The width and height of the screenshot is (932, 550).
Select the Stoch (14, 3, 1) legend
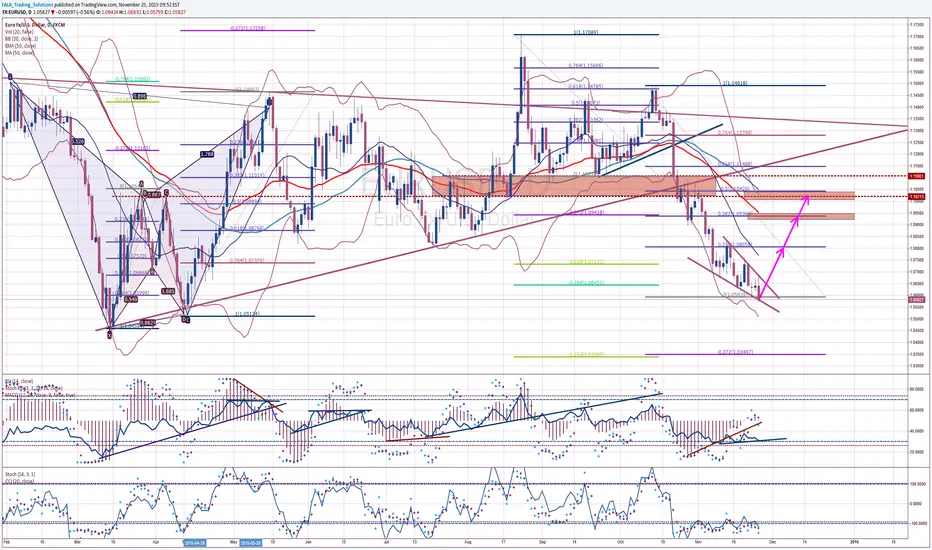click(20, 474)
